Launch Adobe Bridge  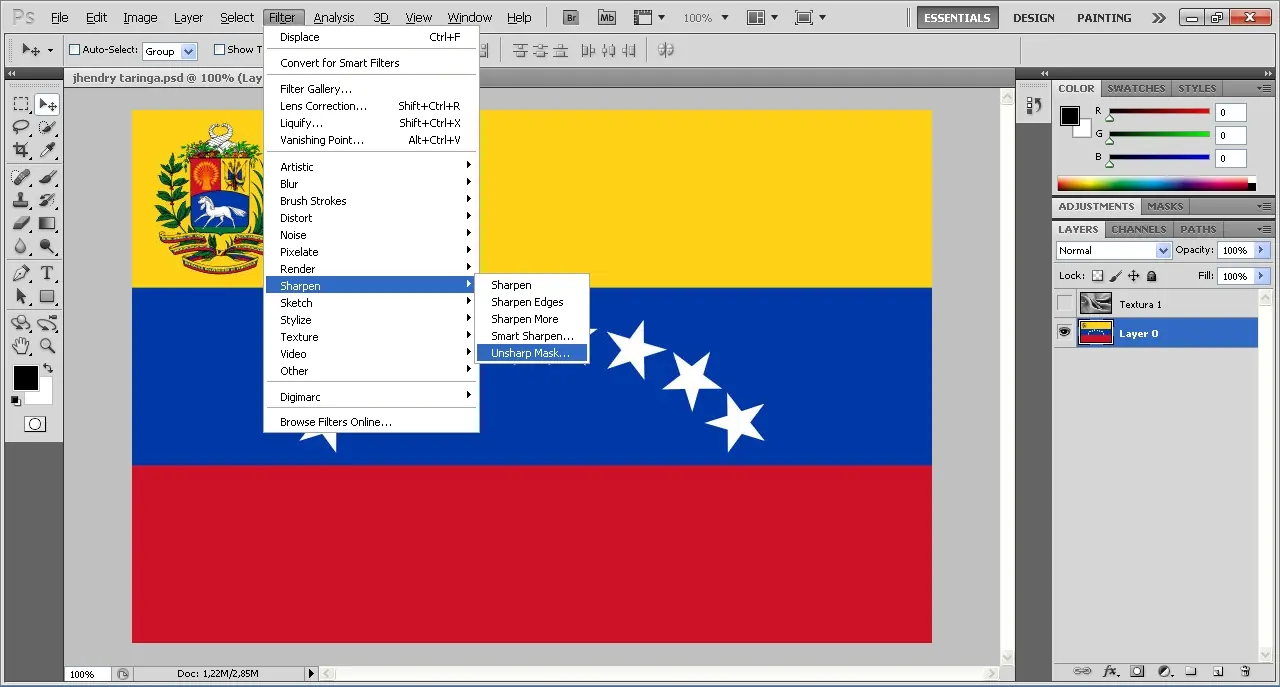pos(571,17)
